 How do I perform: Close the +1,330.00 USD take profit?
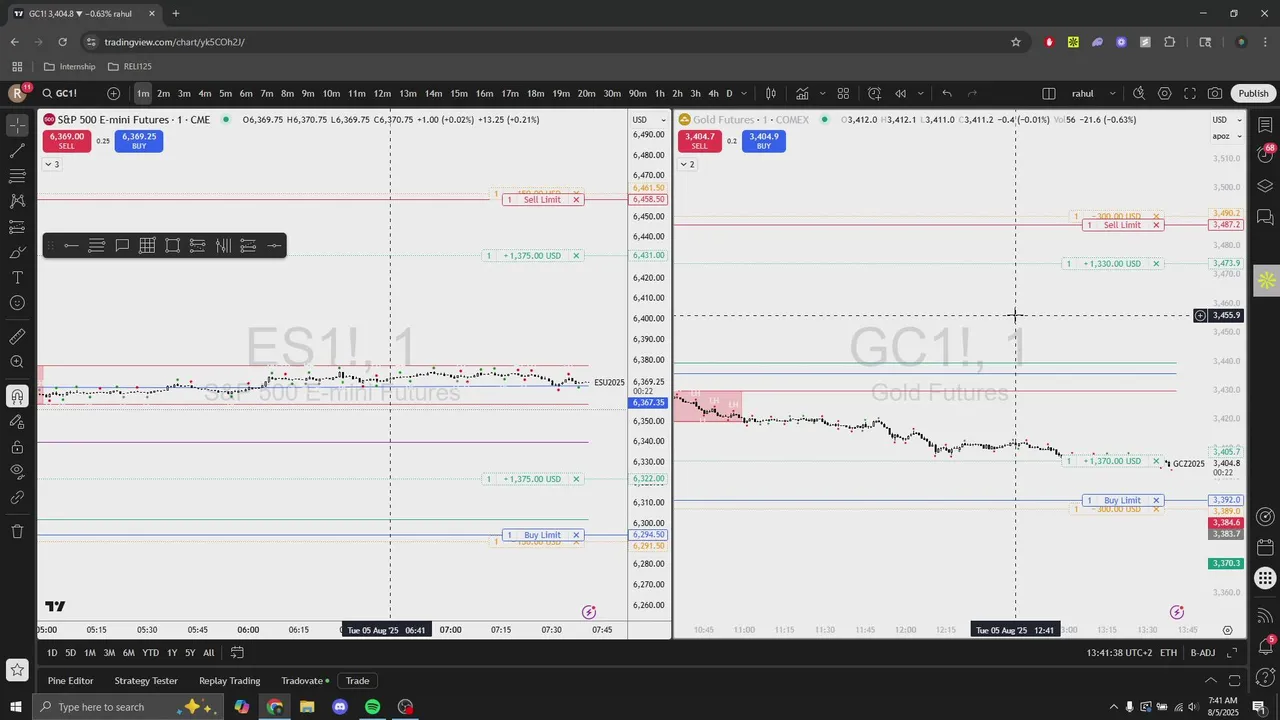[1157, 264]
